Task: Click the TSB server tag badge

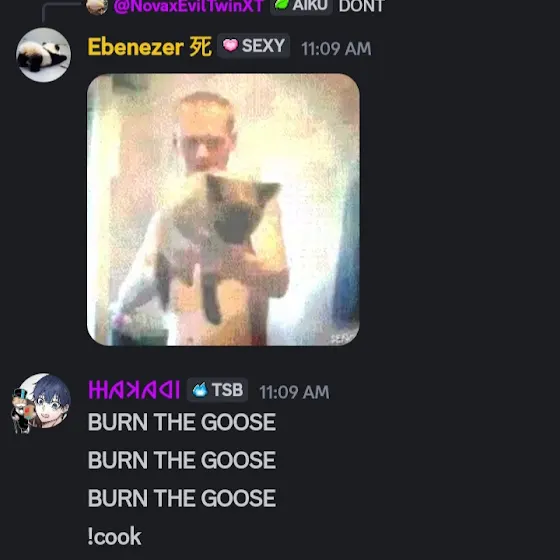Action: coord(218,390)
